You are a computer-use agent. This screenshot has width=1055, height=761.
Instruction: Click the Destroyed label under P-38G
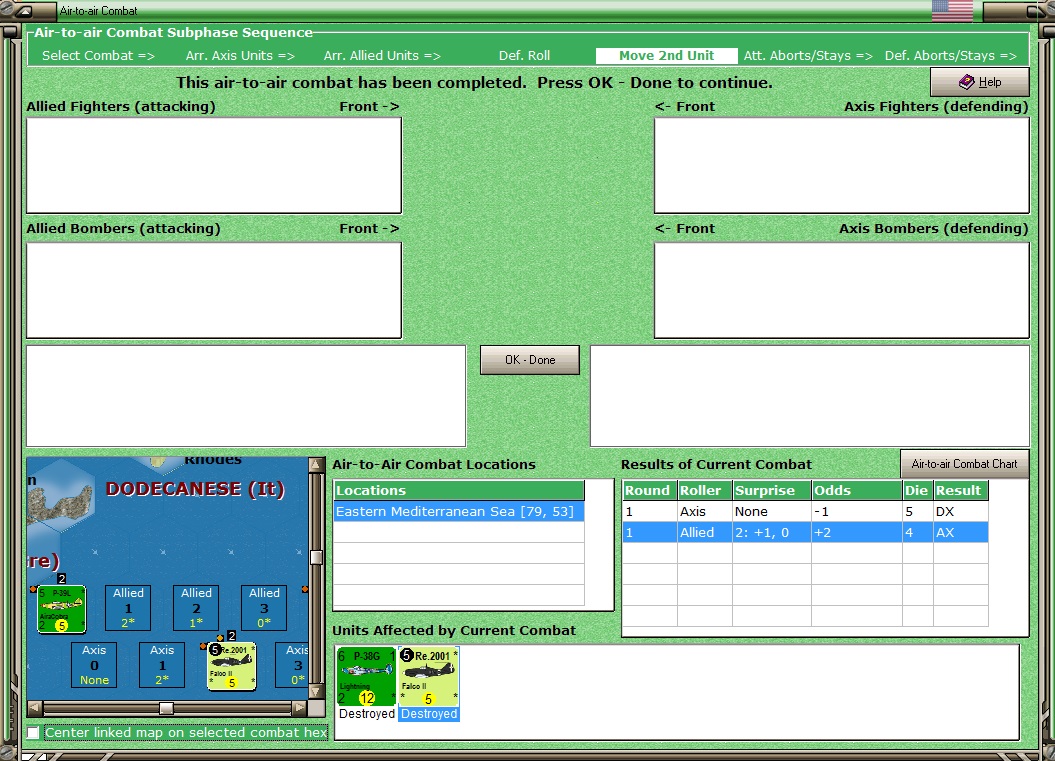point(367,714)
